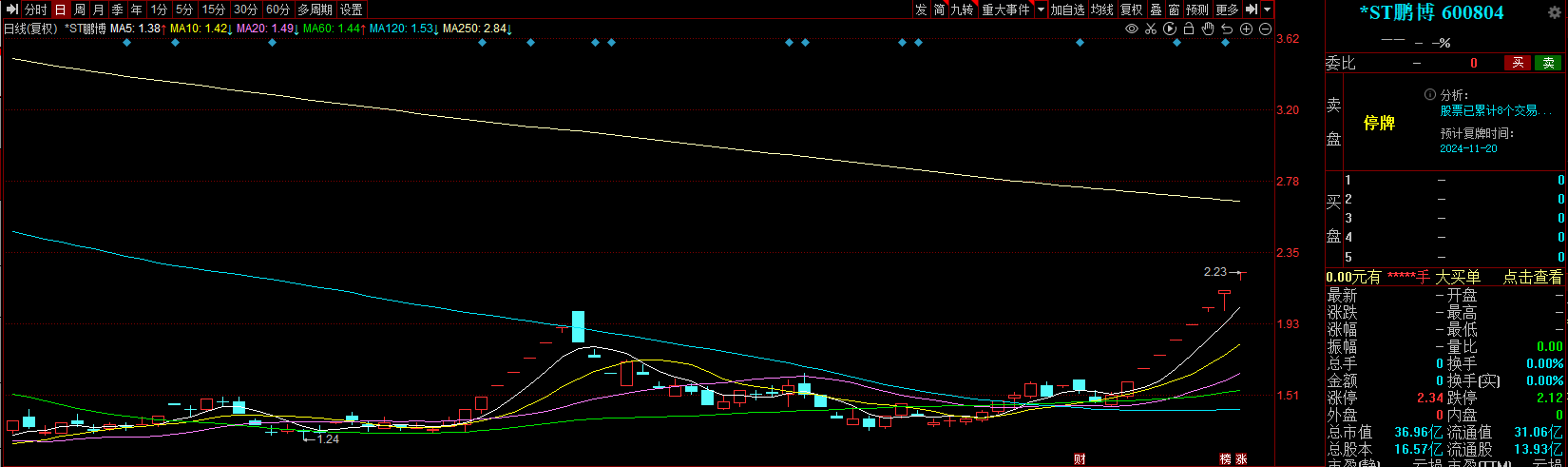Click 加自选 to add to watchlist

[1068, 10]
